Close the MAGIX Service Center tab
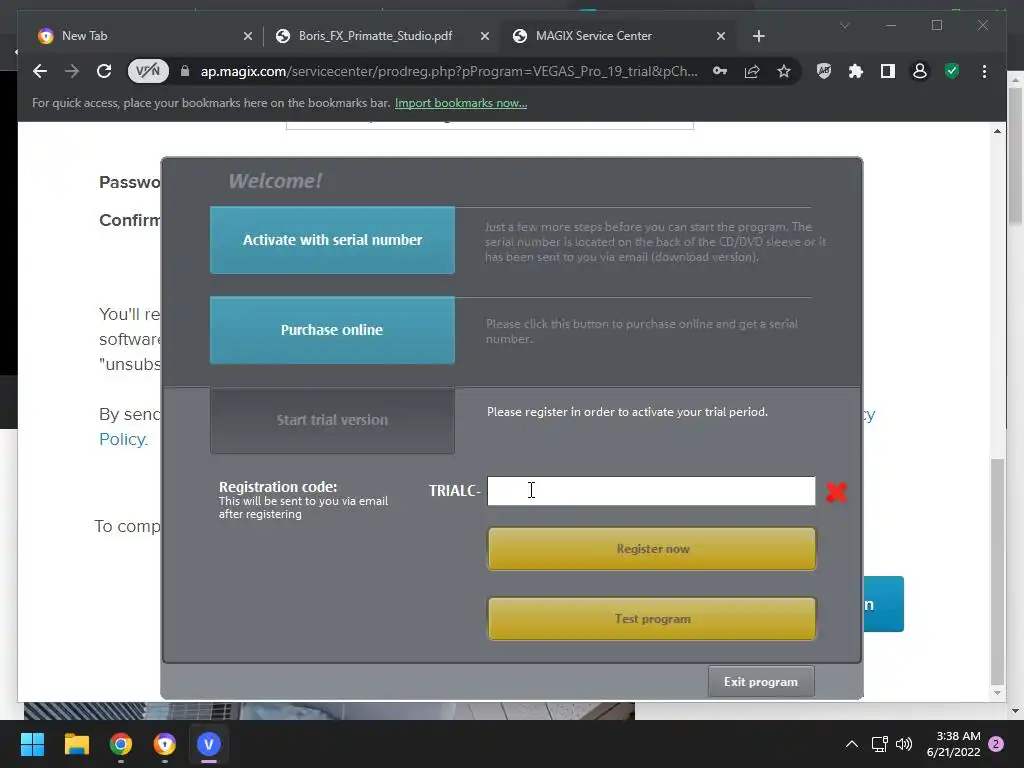The width and height of the screenshot is (1024, 768). tap(721, 36)
